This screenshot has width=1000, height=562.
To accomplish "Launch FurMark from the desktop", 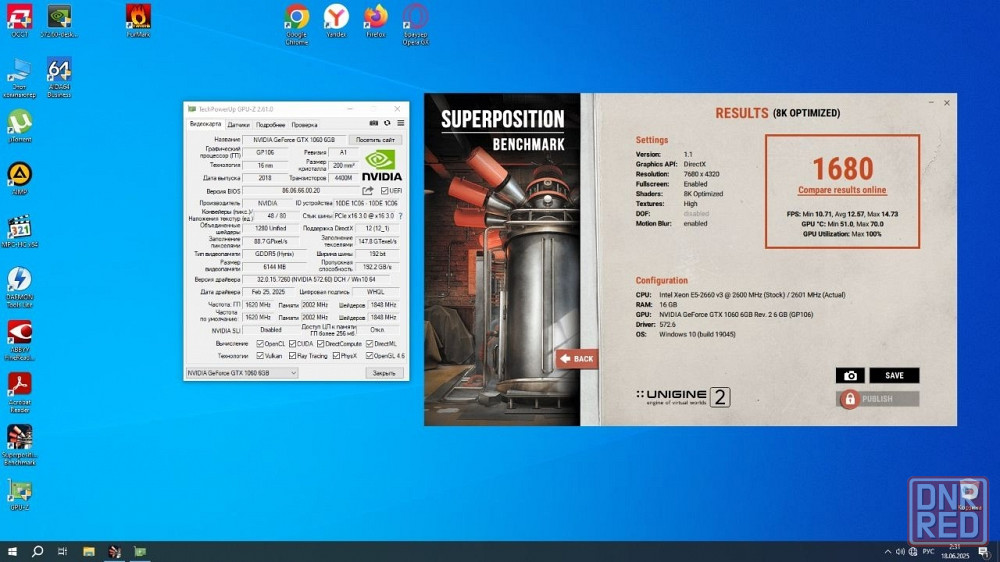I will point(138,21).
